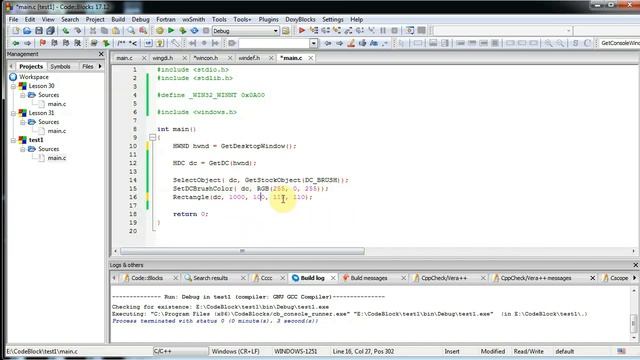Close the Logs & others panel
This screenshot has height=360, width=640.
[636, 265]
